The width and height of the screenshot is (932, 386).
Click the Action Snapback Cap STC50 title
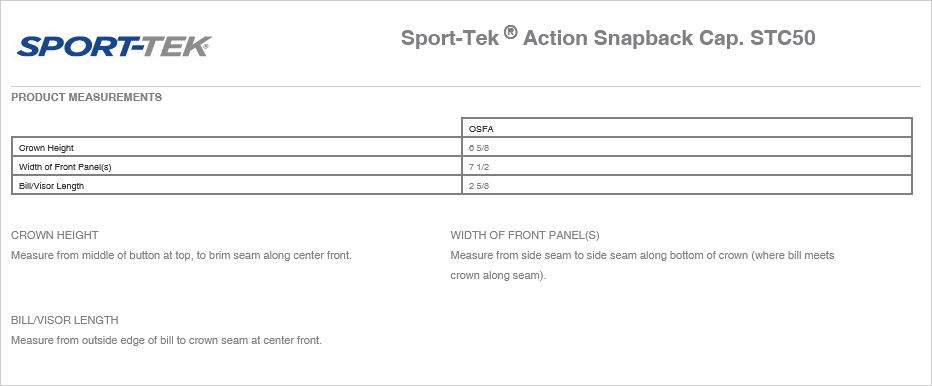coord(608,37)
